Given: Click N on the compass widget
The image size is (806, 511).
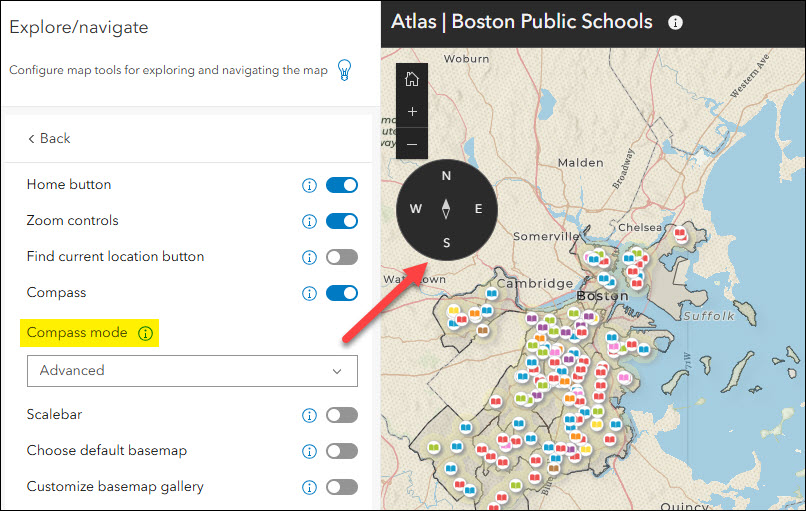Looking at the screenshot, I should tap(446, 176).
